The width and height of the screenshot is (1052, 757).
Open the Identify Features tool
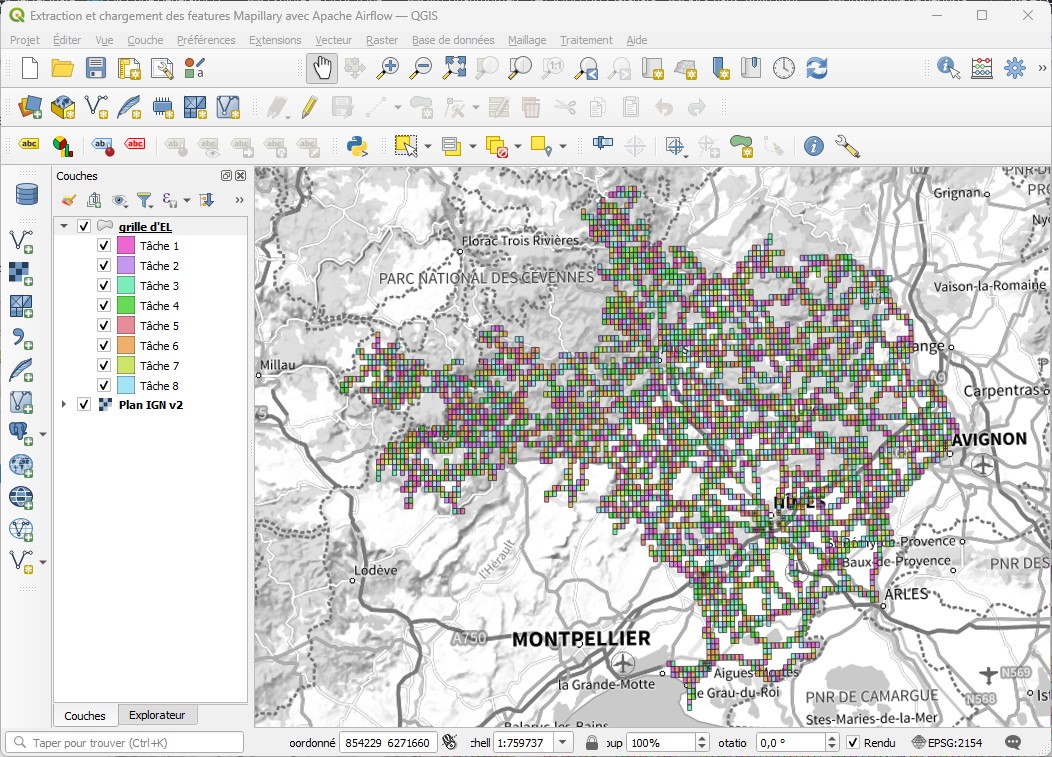pyautogui.click(x=948, y=68)
